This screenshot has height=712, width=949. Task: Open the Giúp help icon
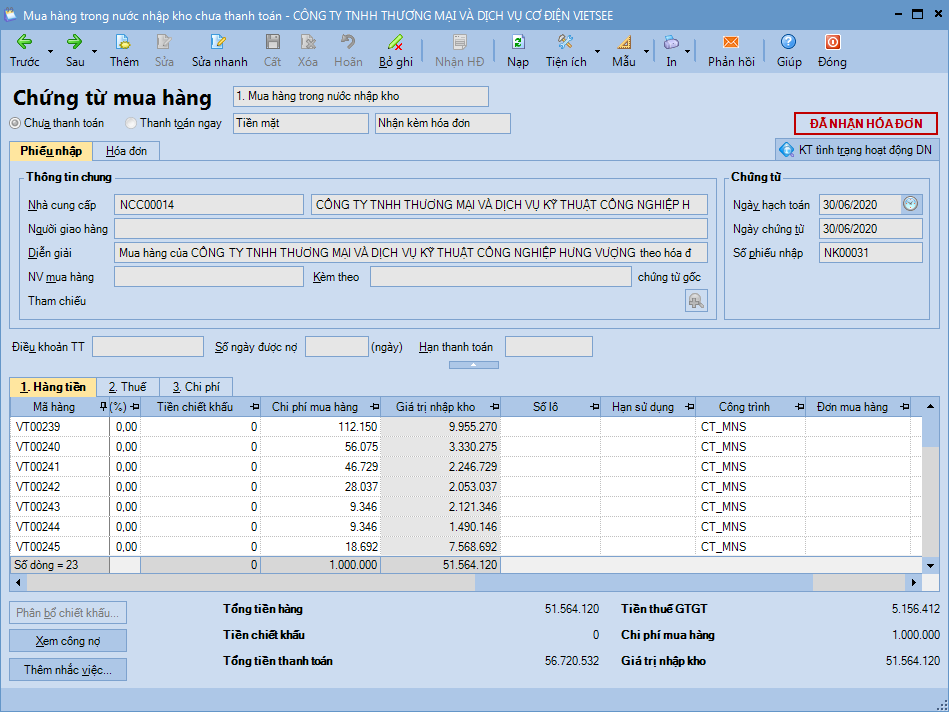[788, 42]
